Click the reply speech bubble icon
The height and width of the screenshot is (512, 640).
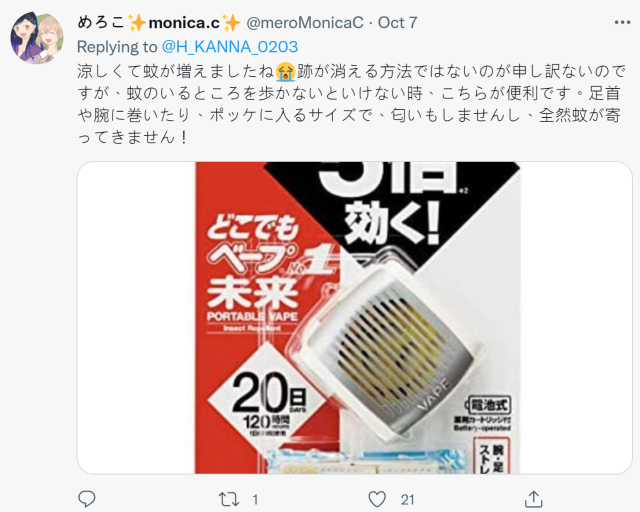click(x=87, y=499)
